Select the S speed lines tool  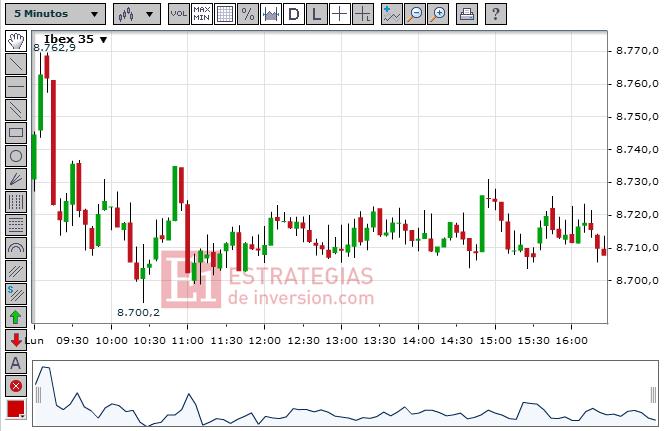[16, 293]
